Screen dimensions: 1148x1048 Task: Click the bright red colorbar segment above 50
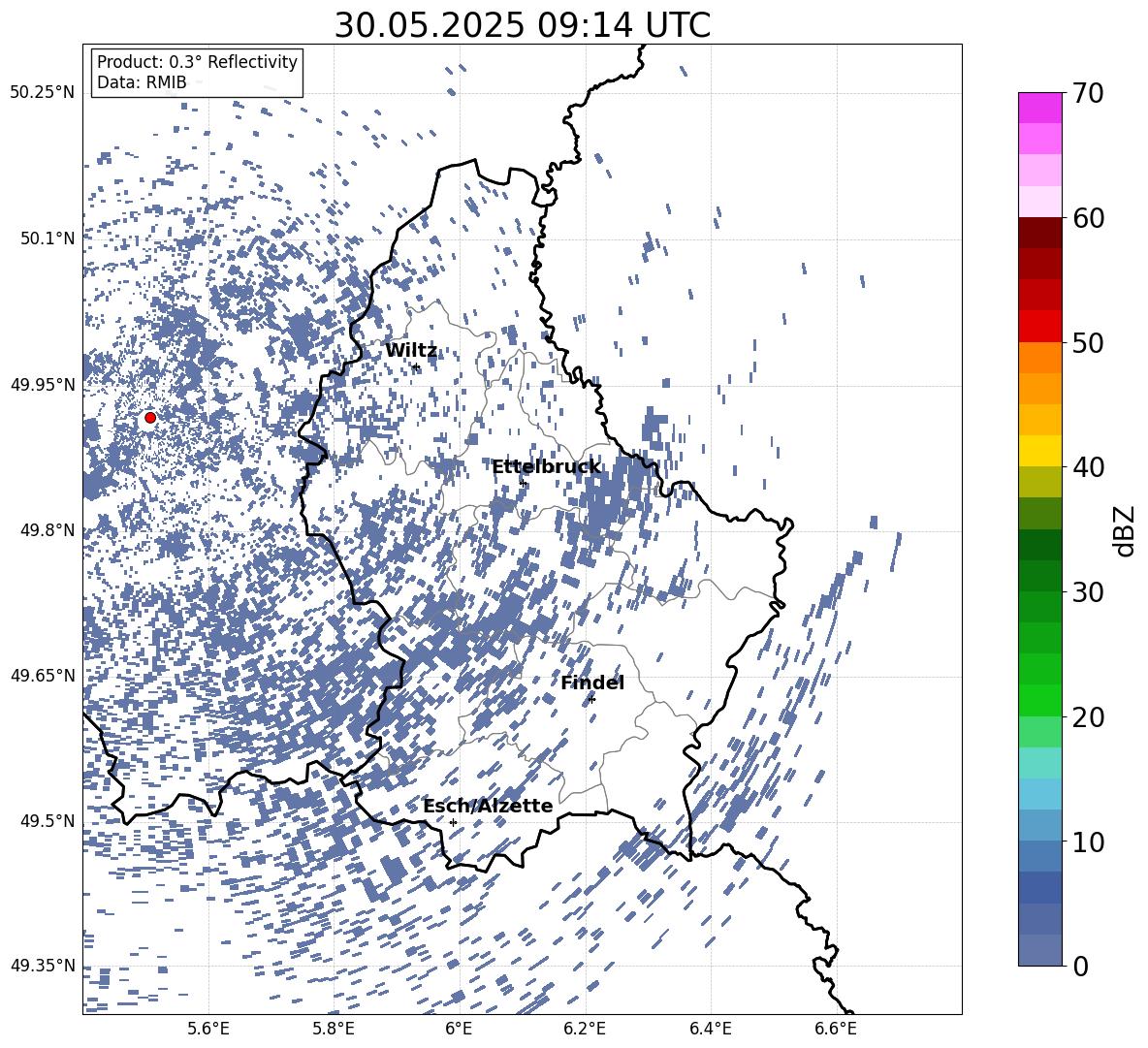[1039, 327]
